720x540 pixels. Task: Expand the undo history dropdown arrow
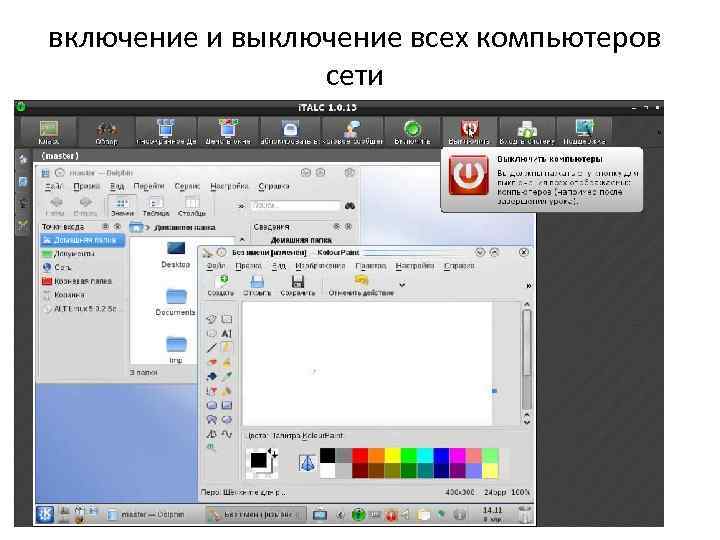coord(402,285)
